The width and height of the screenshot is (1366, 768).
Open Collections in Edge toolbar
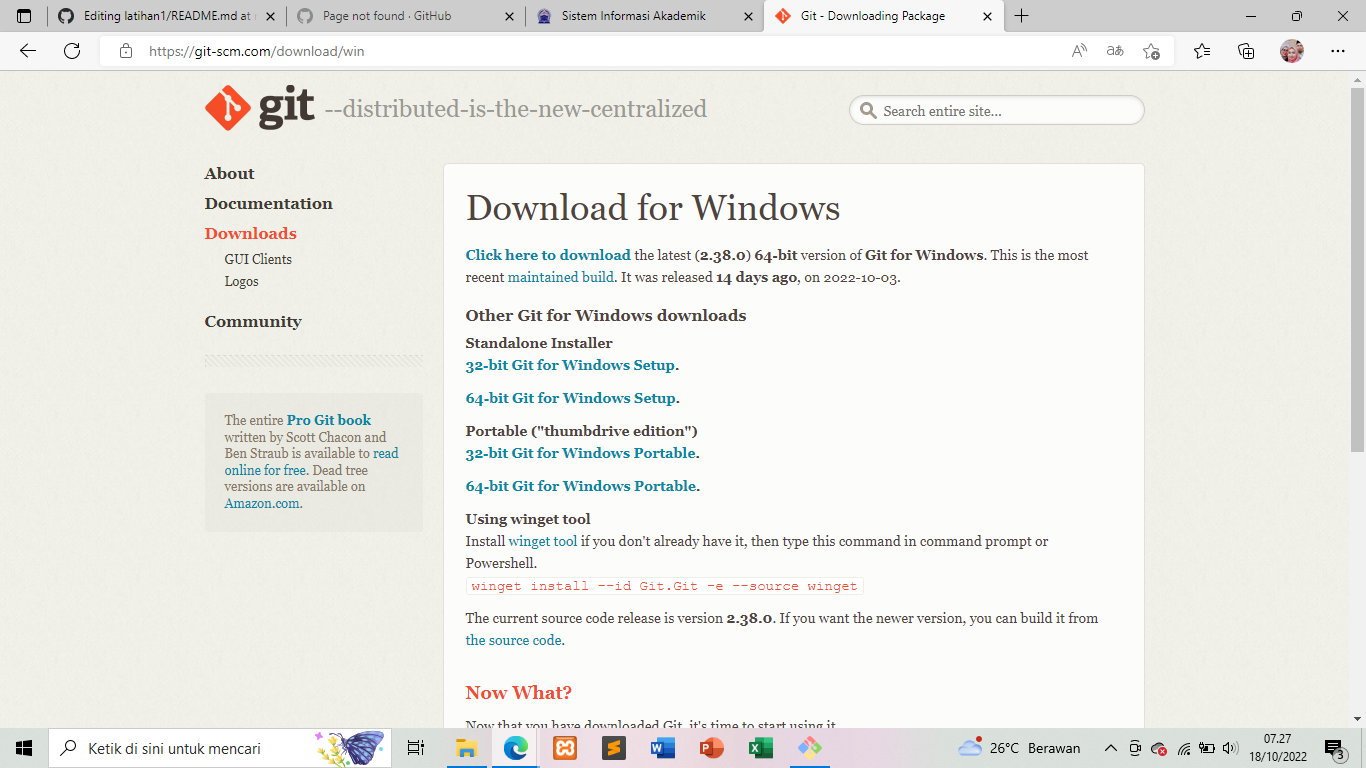point(1245,50)
